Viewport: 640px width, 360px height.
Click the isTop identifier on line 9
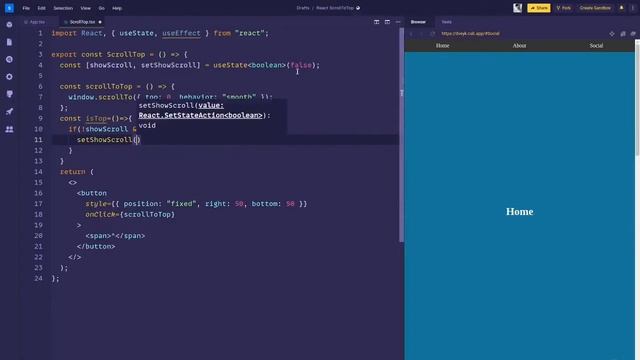[x=96, y=118]
